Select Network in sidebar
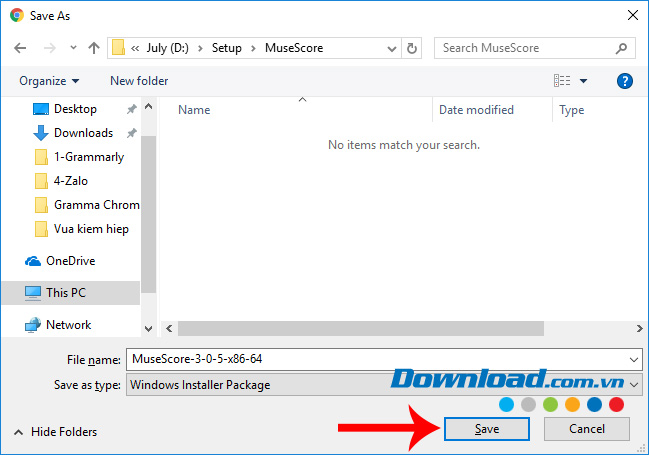Image resolution: width=649 pixels, height=455 pixels. [68, 325]
